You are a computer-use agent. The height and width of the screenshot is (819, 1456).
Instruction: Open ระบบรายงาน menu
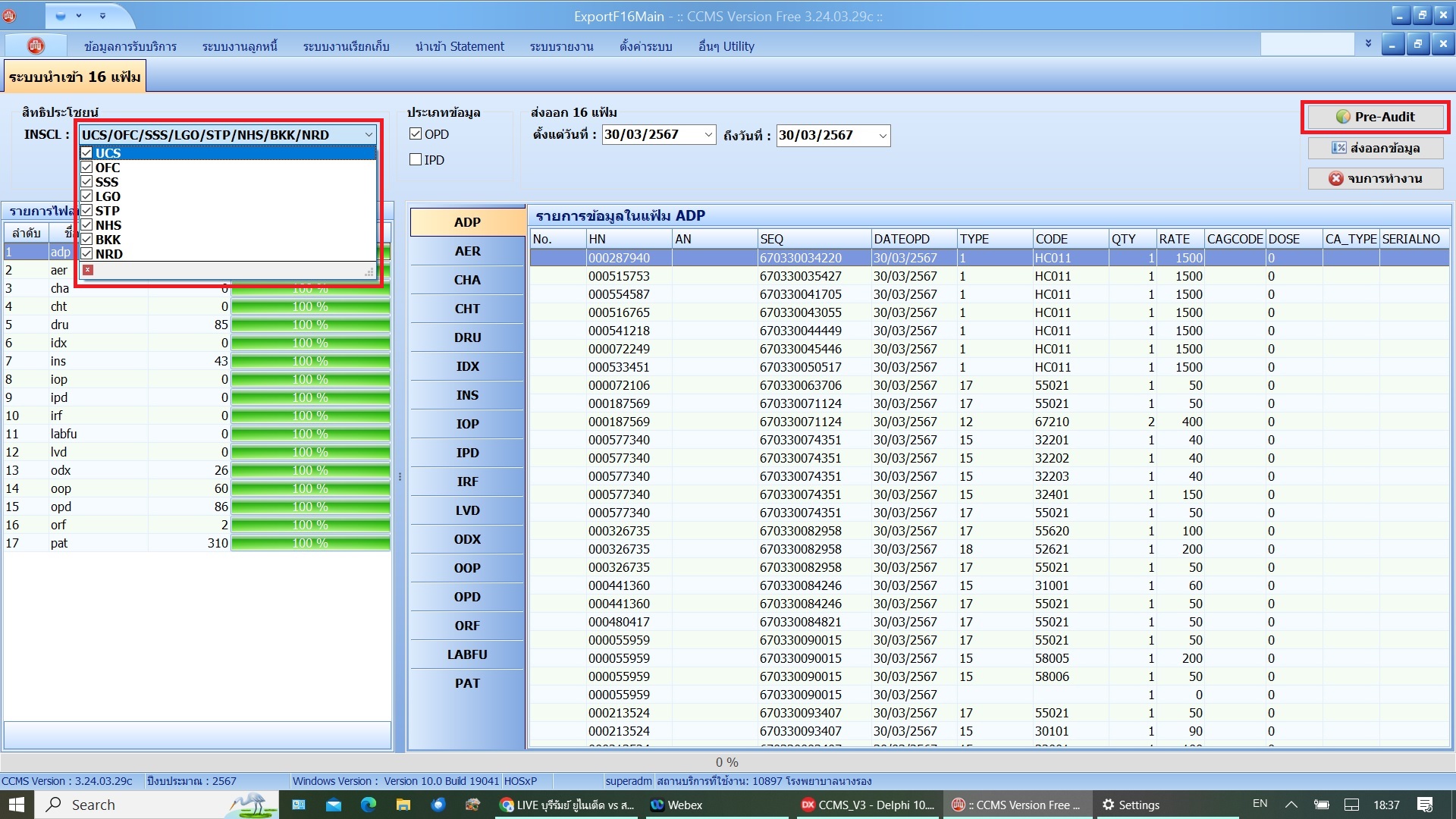pos(561,46)
